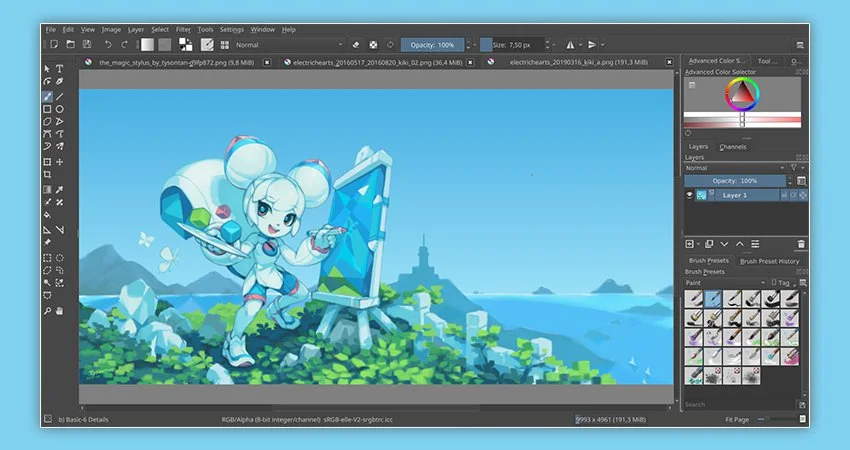
Task: Select the Text tool in toolbox
Action: pos(60,69)
